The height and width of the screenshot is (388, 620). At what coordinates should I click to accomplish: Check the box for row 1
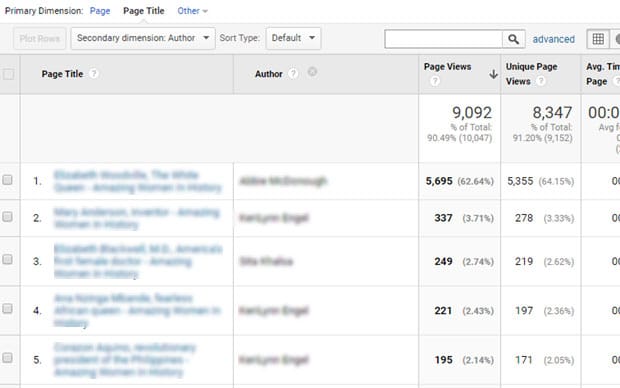(x=8, y=180)
